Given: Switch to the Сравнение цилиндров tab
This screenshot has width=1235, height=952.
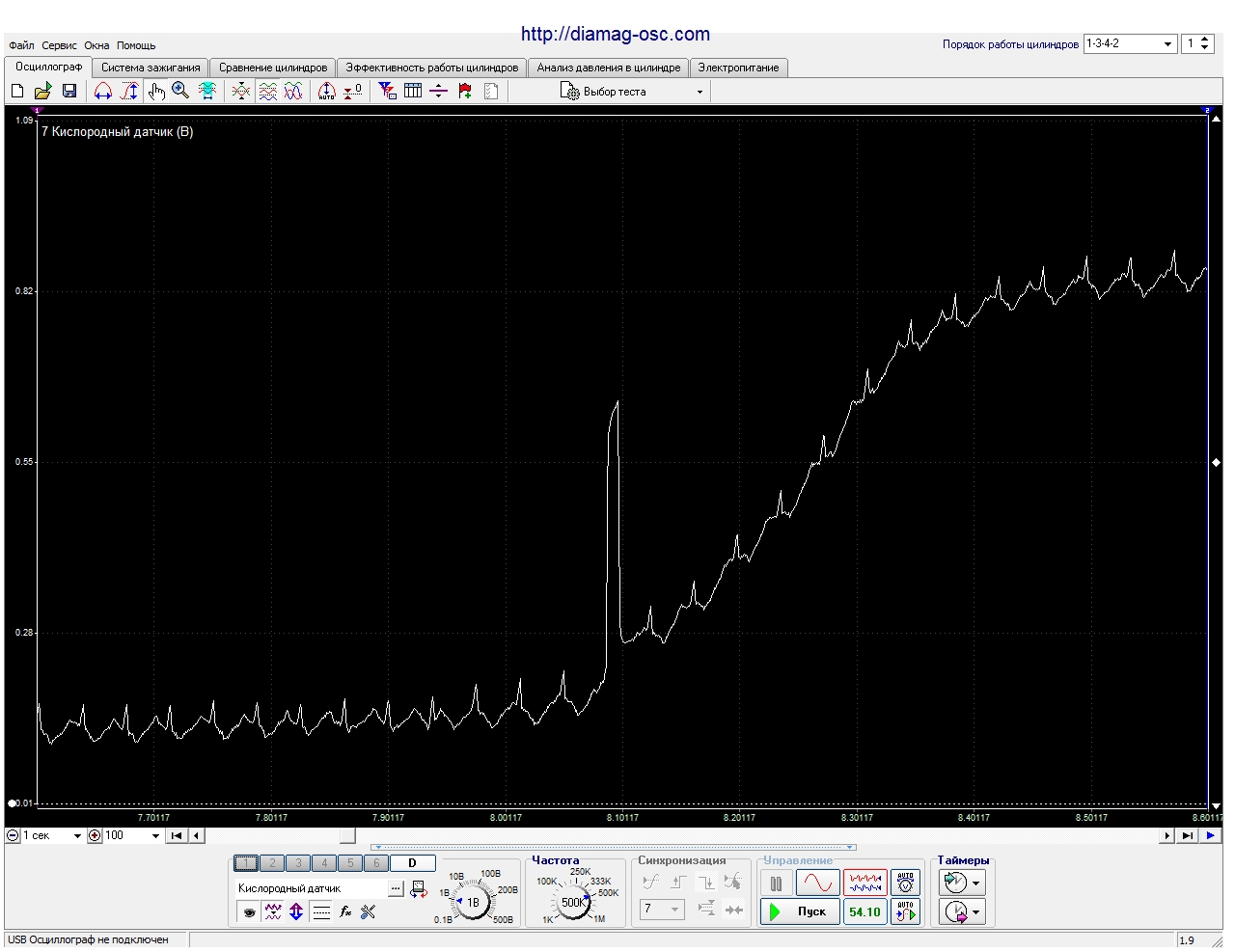Looking at the screenshot, I should pyautogui.click(x=273, y=68).
